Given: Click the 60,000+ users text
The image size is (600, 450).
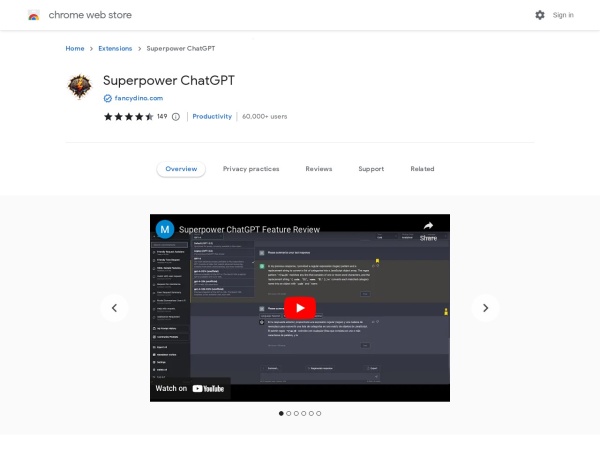Looking at the screenshot, I should [264, 116].
